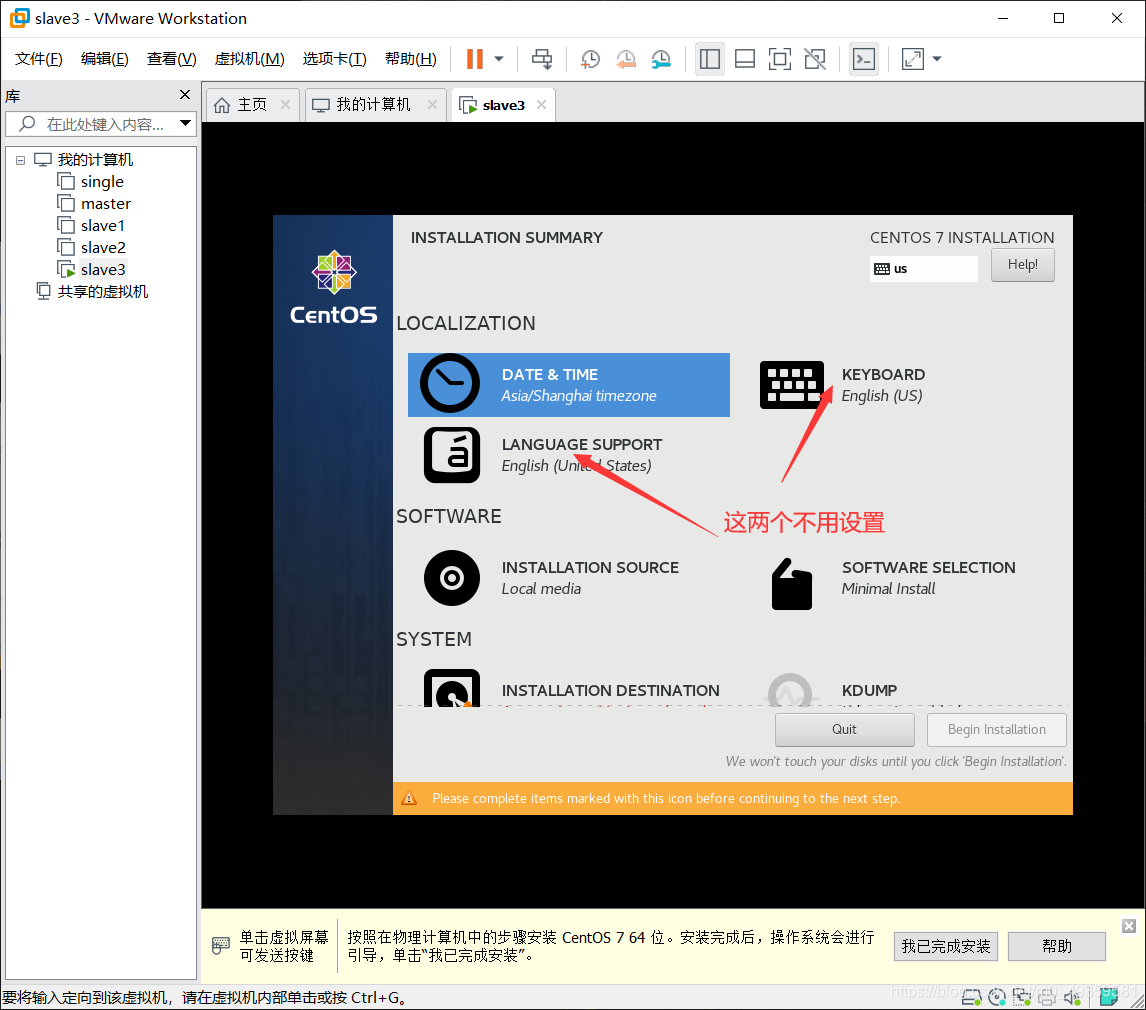Click the Begin Installation button
The width and height of the screenshot is (1146, 1010).
click(x=996, y=729)
